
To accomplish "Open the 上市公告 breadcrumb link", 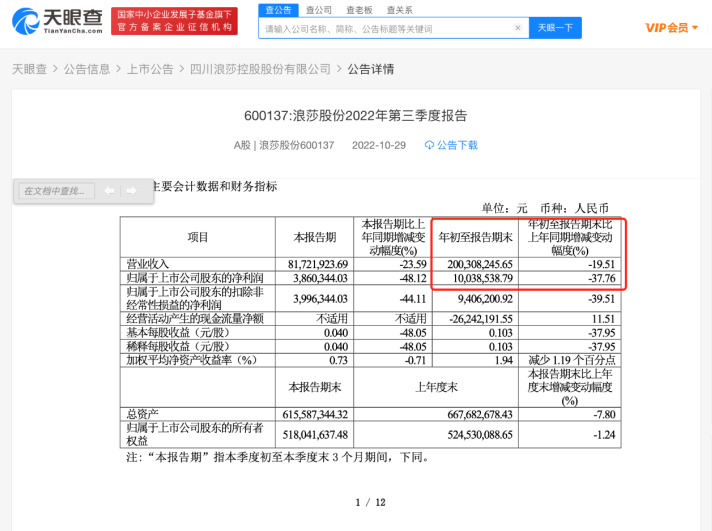I will pos(150,69).
